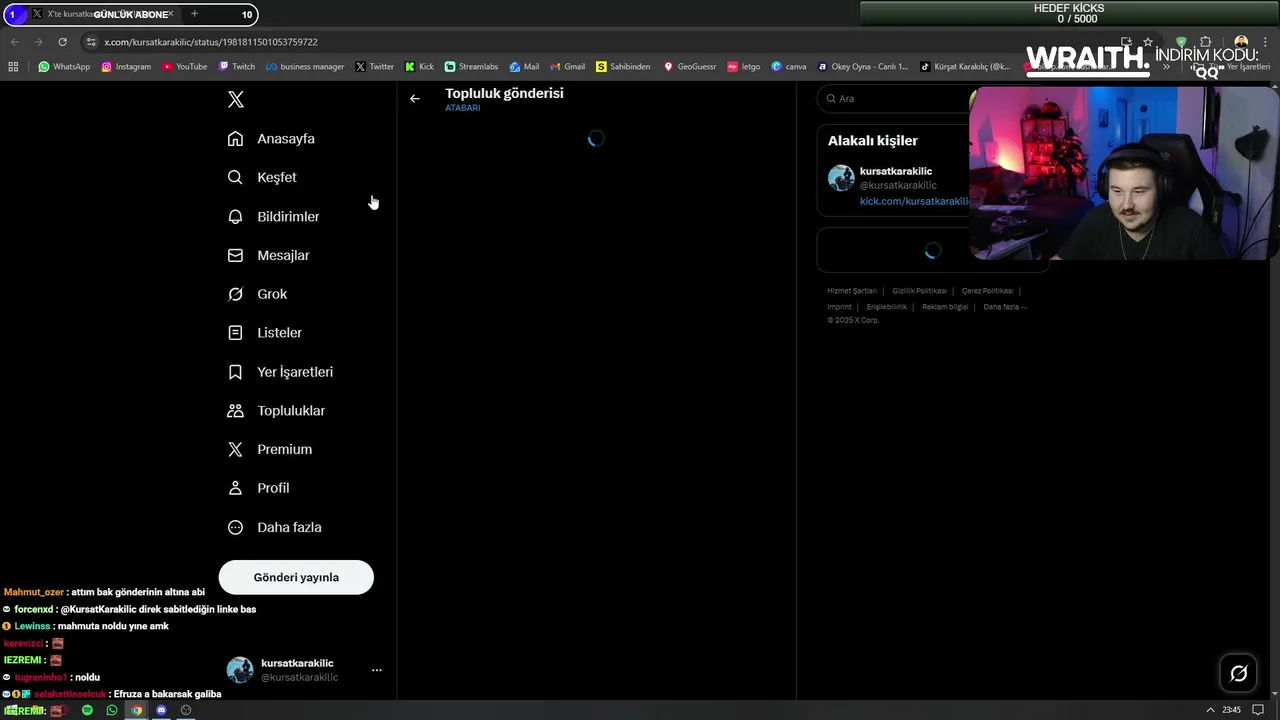Click the Ara search field

tap(895, 99)
